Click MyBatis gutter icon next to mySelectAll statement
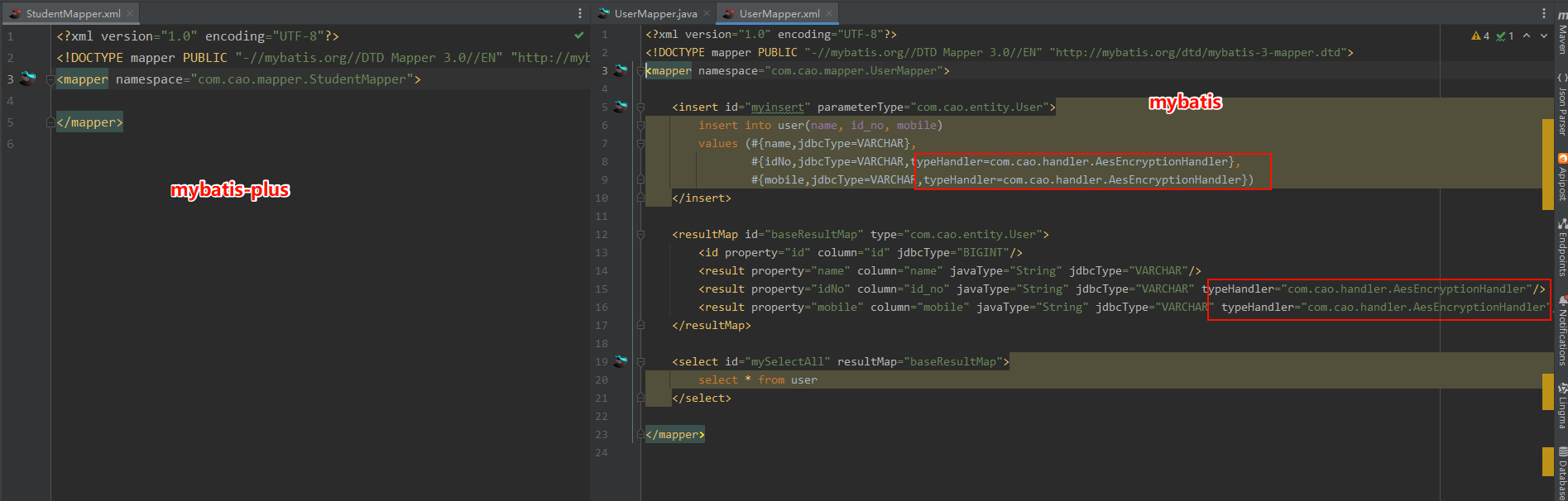Image resolution: width=1568 pixels, height=501 pixels. tap(621, 361)
